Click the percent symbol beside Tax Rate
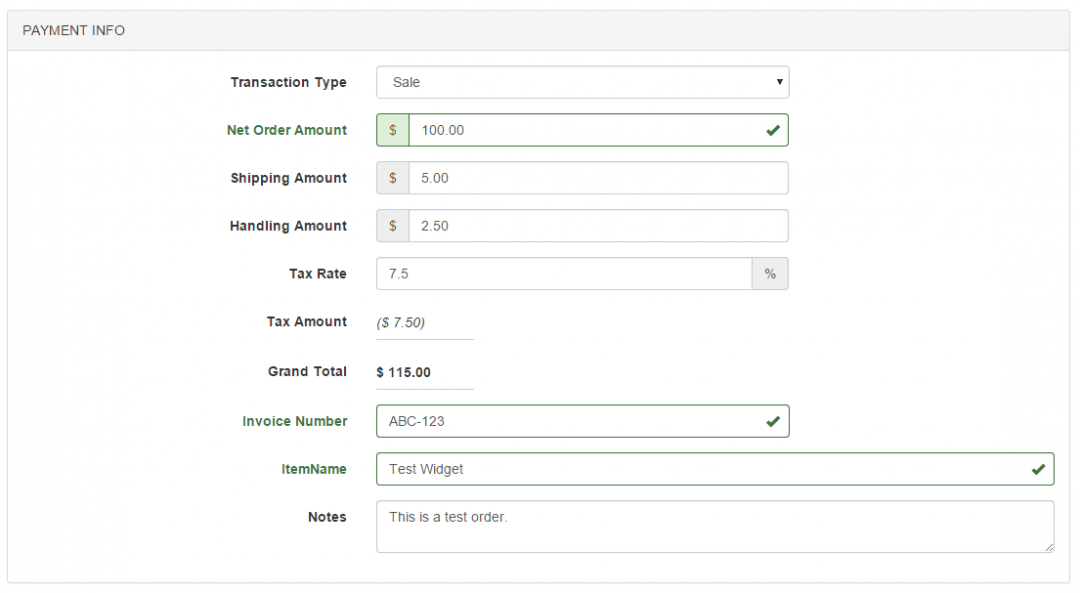The width and height of the screenshot is (1080, 593). pyautogui.click(x=770, y=273)
